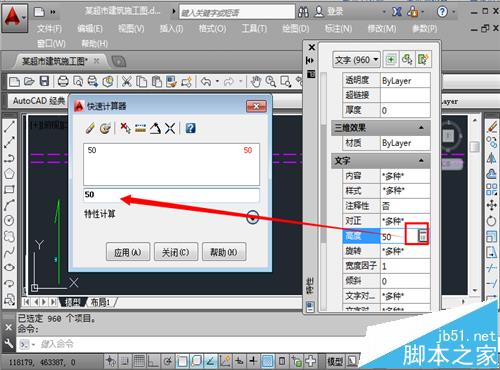The width and height of the screenshot is (500, 370).
Task: Open calculator help via the question mark icon
Action: point(190,128)
